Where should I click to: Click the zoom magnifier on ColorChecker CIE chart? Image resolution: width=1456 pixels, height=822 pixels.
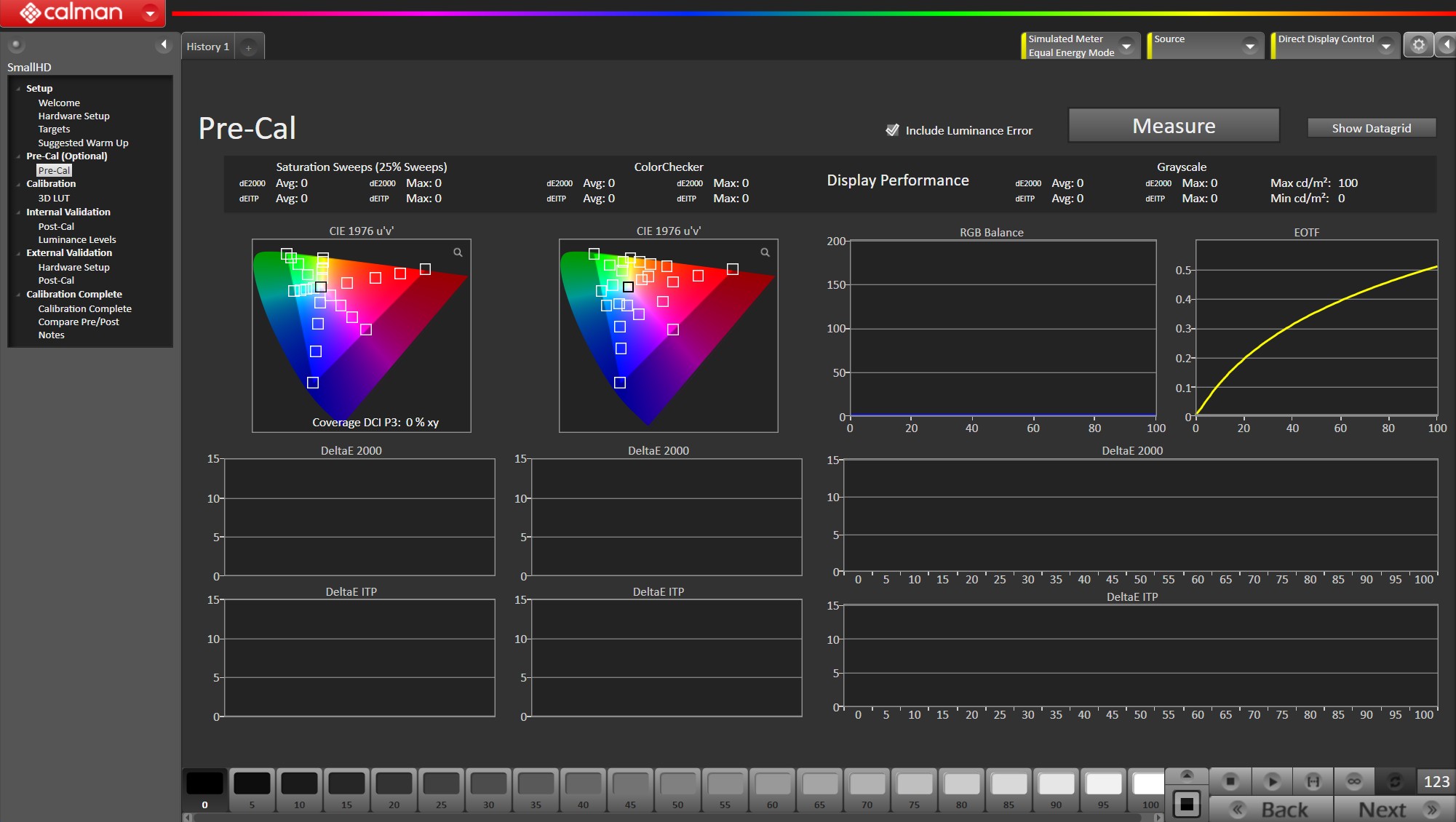[765, 252]
